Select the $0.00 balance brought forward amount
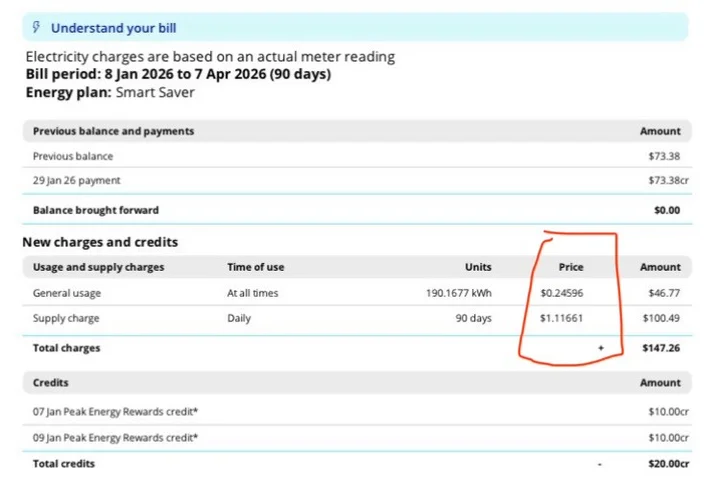Viewport: 720px width, 504px height. point(667,210)
